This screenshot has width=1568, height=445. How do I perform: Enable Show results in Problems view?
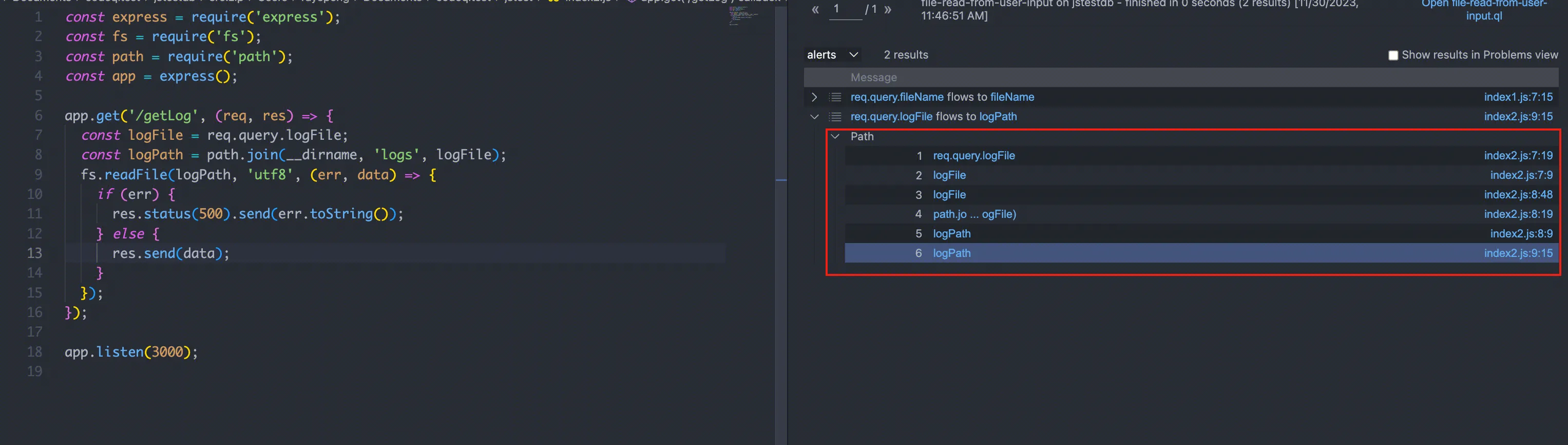pyautogui.click(x=1393, y=55)
